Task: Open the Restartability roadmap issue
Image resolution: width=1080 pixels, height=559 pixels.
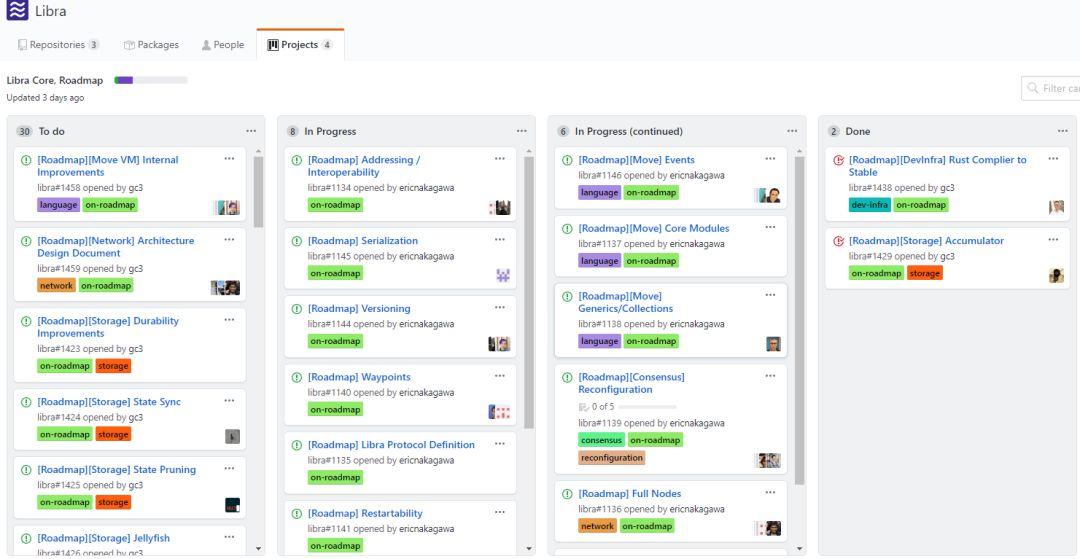Action: [365, 514]
